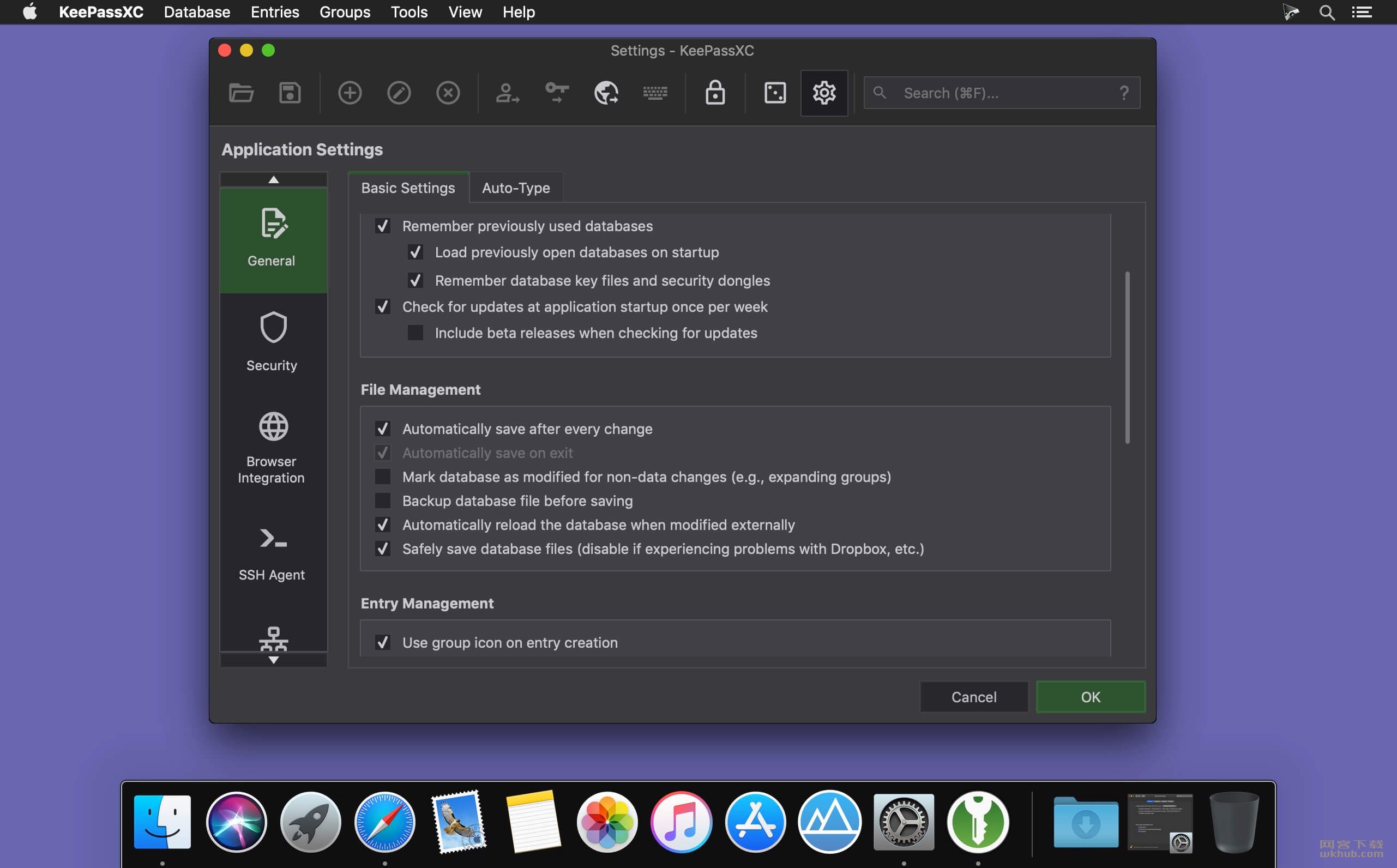
Task: Open macOS Spotlight search in menu bar
Action: [x=1327, y=12]
